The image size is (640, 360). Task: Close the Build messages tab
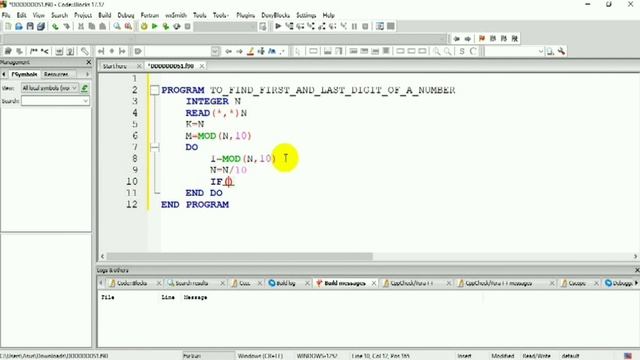coord(373,283)
